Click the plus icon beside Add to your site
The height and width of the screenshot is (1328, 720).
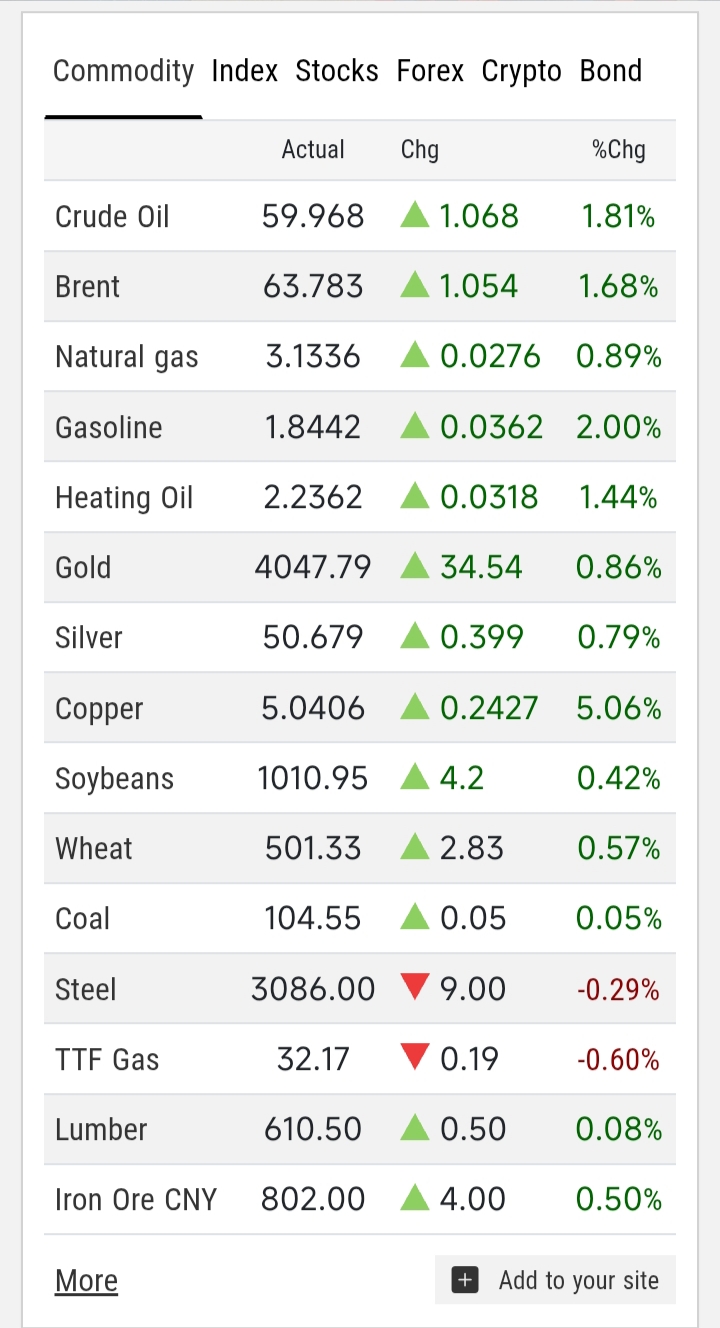click(x=465, y=1280)
